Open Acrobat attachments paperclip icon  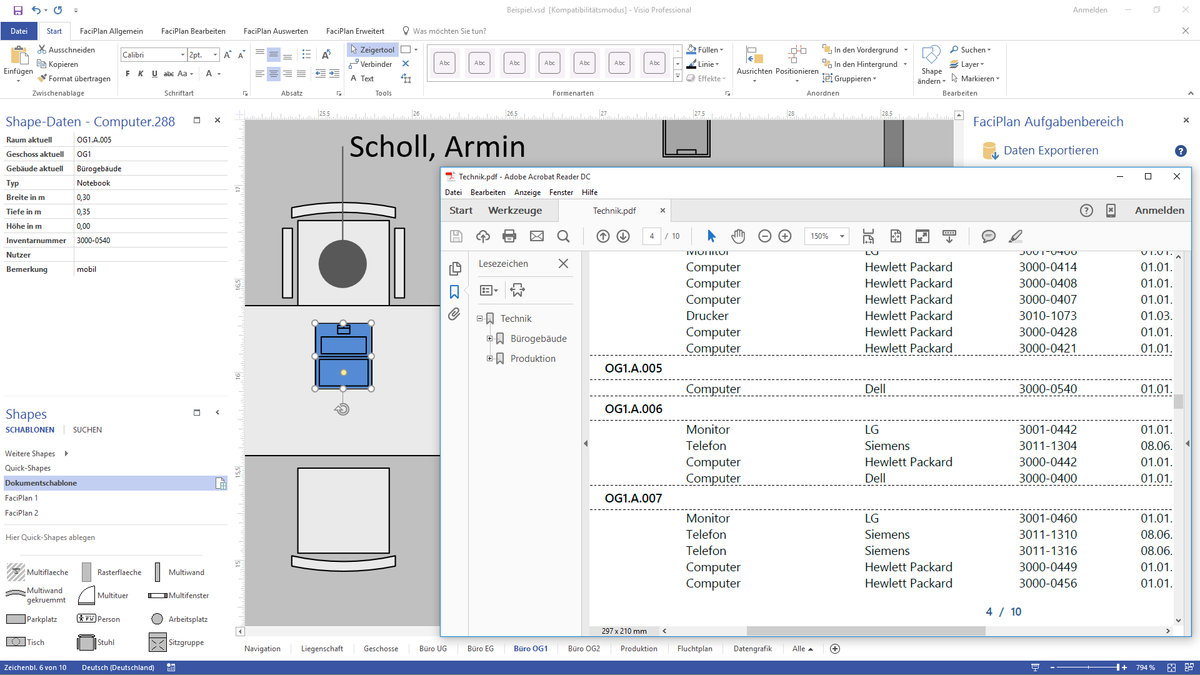coord(455,314)
